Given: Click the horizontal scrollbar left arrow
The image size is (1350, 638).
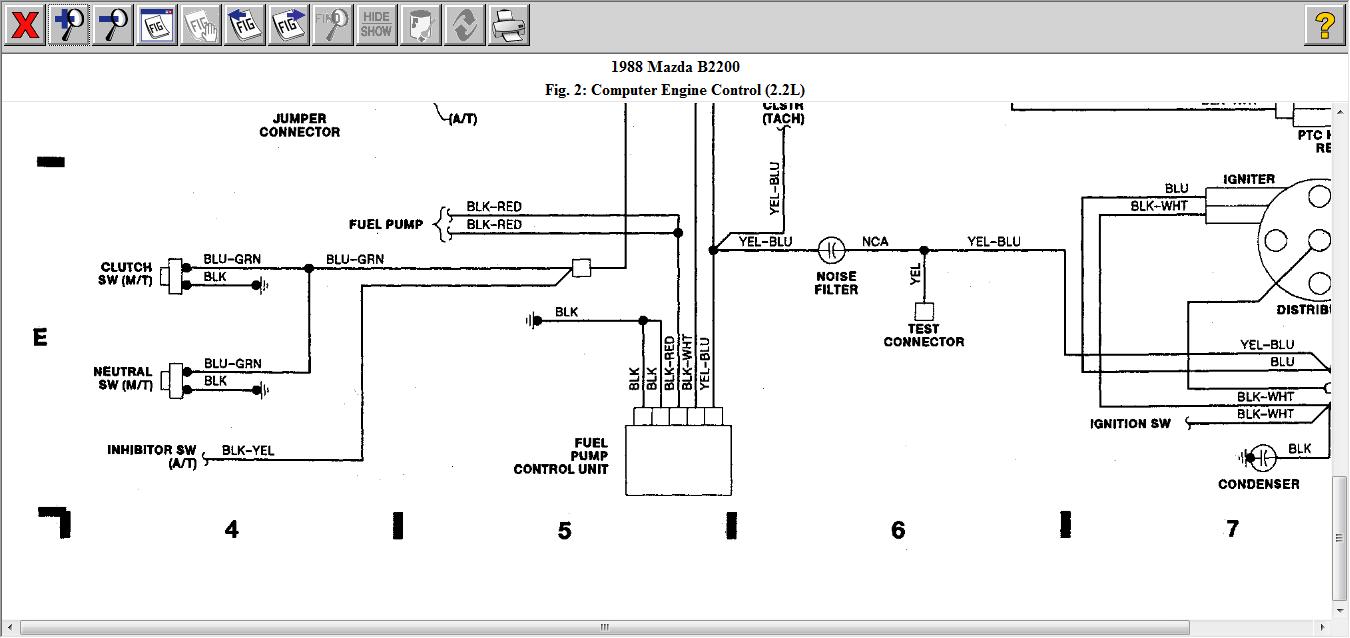Looking at the screenshot, I should click(9, 628).
